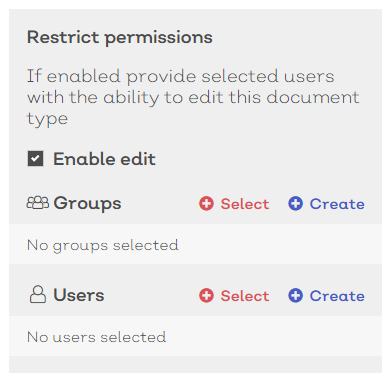Click the Users section heading text
391x383 pixels.
click(x=79, y=295)
